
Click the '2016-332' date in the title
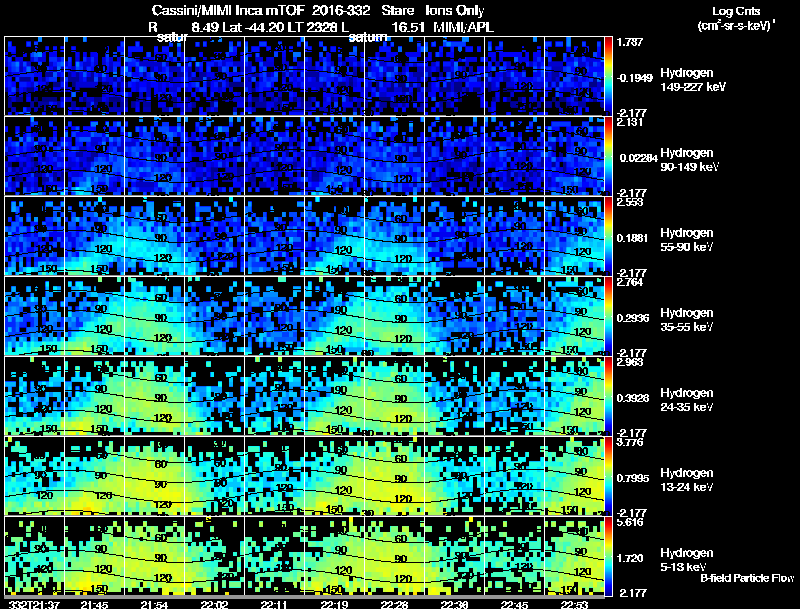click(341, 10)
